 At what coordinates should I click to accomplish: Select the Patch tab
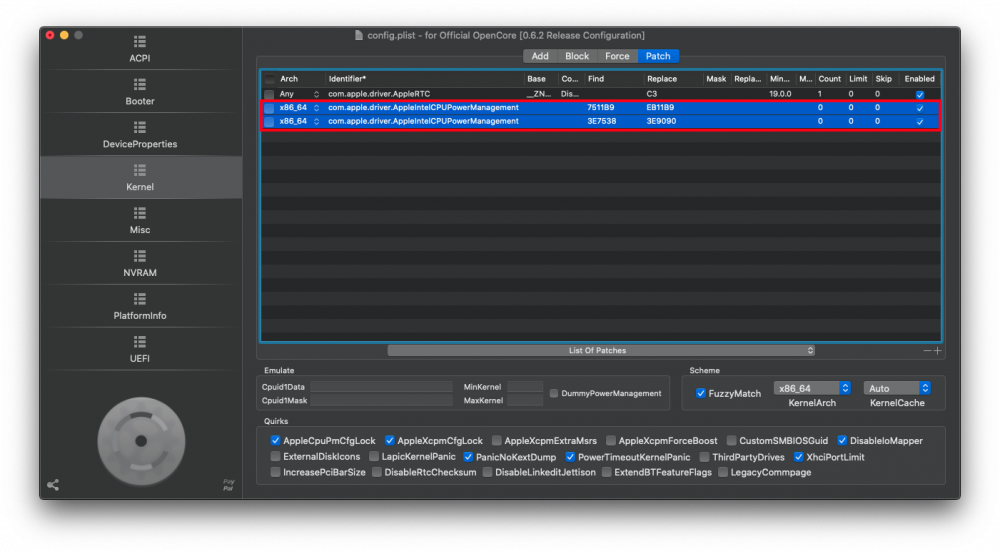click(x=658, y=56)
